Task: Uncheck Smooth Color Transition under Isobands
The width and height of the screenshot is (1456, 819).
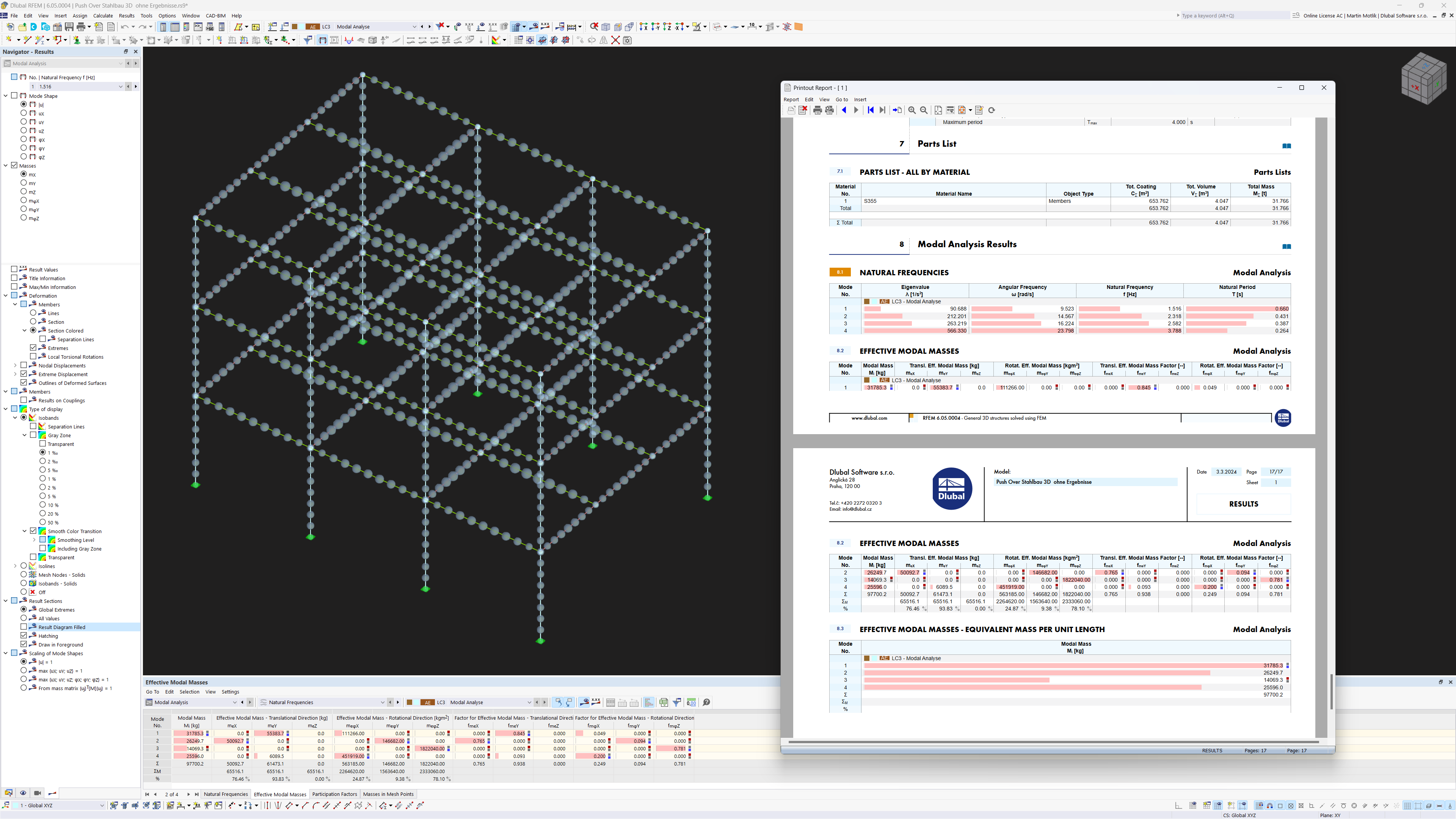Action: coord(33,531)
